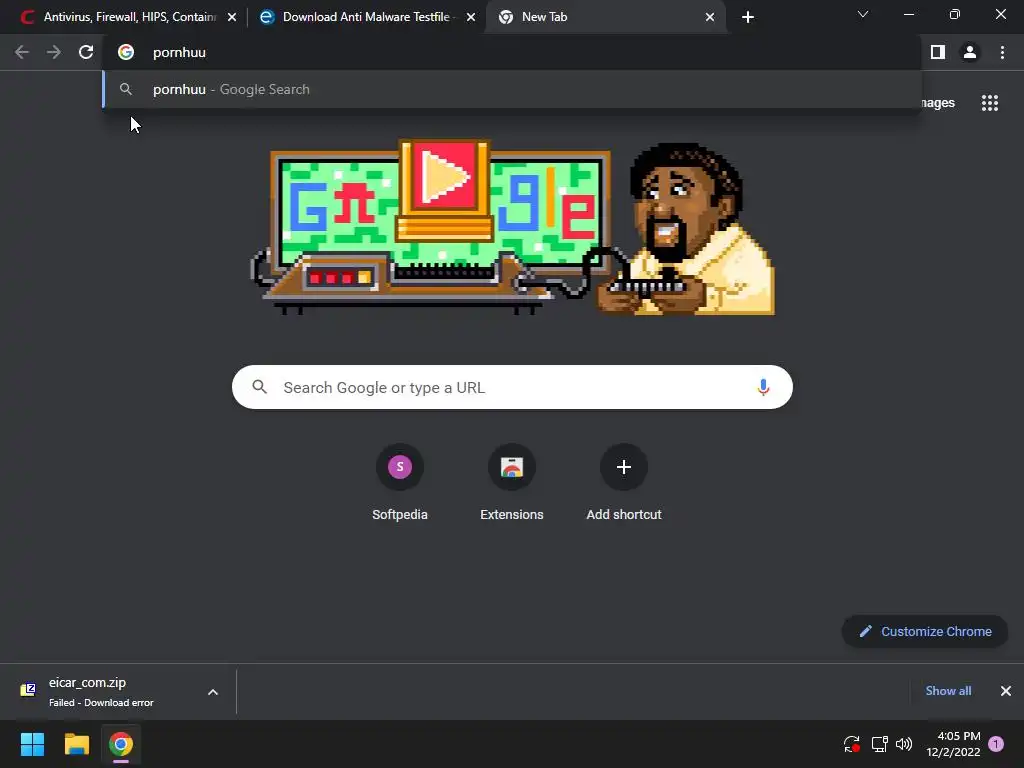Click the Google Doodle image

pyautogui.click(x=513, y=227)
